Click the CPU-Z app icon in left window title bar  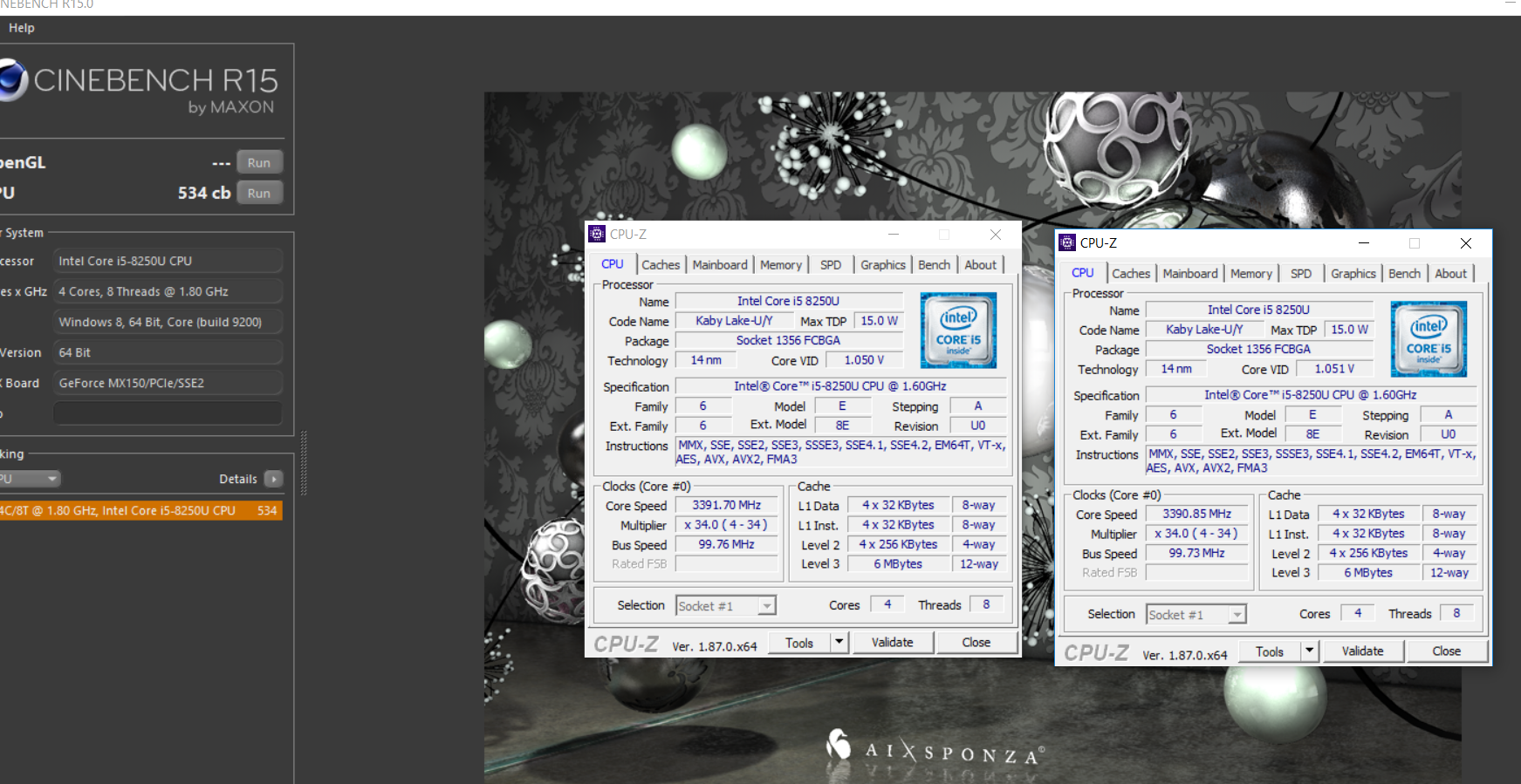point(597,234)
